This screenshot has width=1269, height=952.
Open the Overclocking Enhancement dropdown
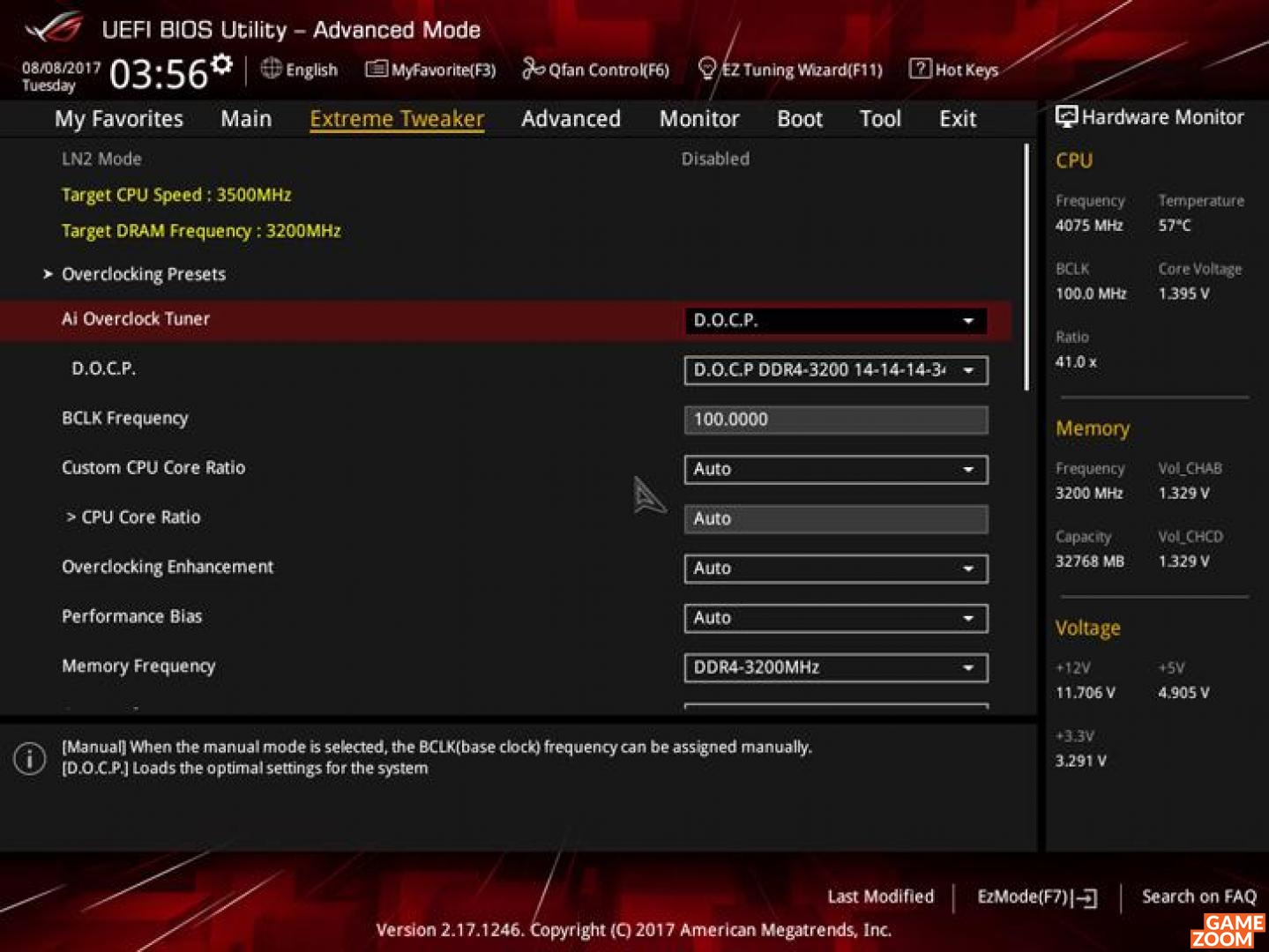(835, 569)
